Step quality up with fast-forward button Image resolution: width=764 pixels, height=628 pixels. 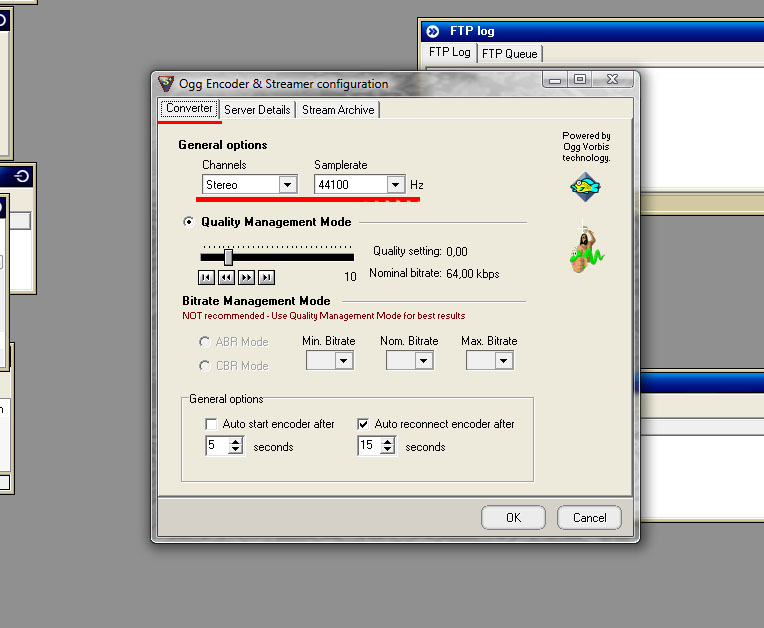tap(247, 278)
